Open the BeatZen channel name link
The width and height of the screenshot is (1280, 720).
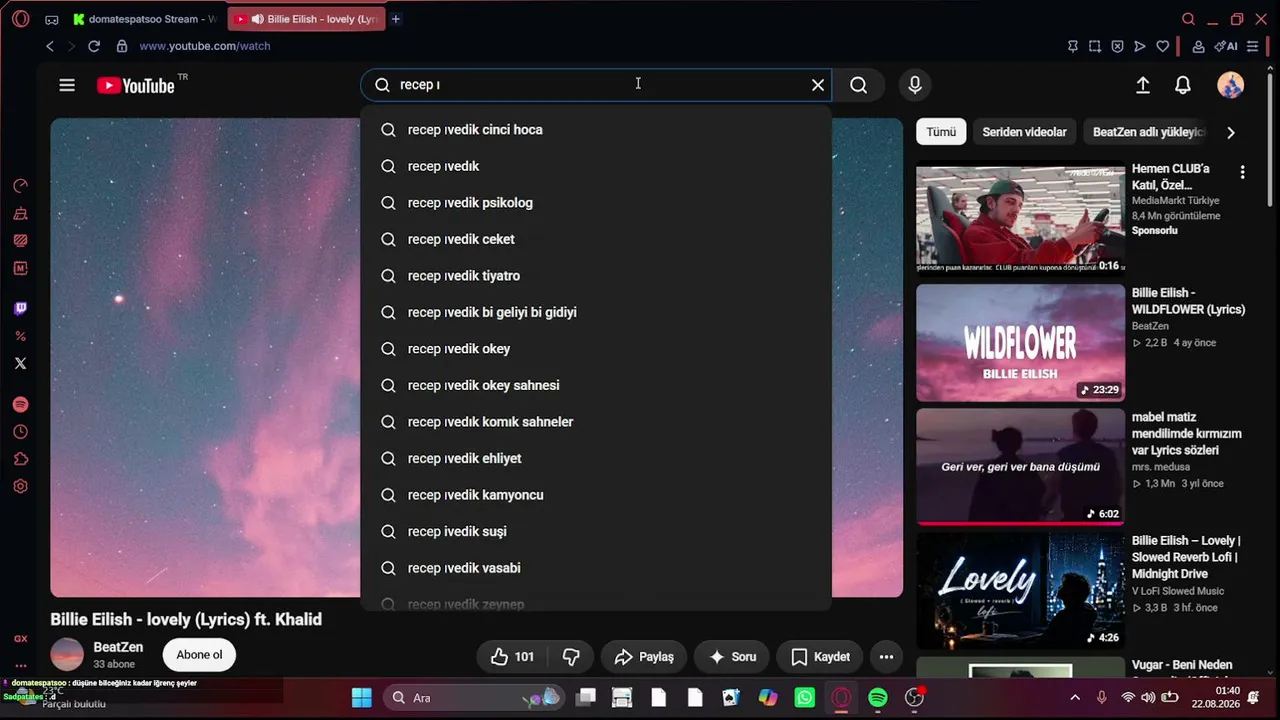tap(118, 647)
